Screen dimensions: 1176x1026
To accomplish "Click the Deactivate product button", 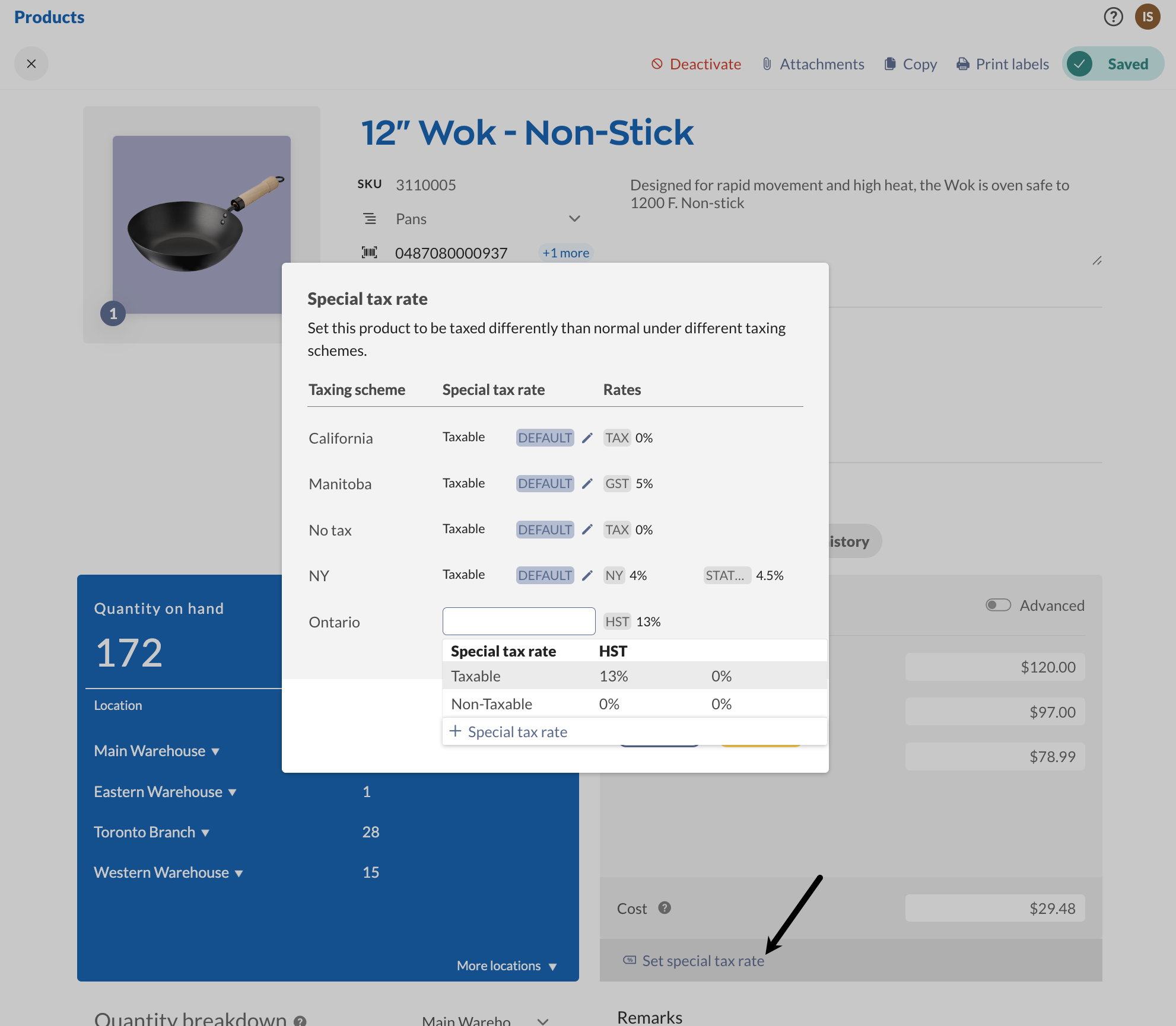I will pyautogui.click(x=696, y=64).
